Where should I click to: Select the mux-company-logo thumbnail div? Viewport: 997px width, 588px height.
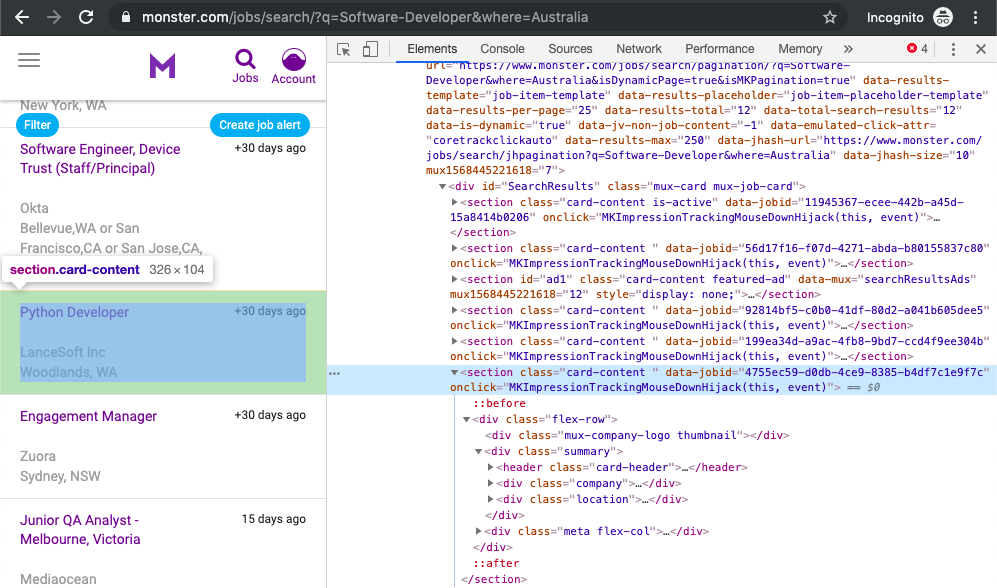[636, 435]
